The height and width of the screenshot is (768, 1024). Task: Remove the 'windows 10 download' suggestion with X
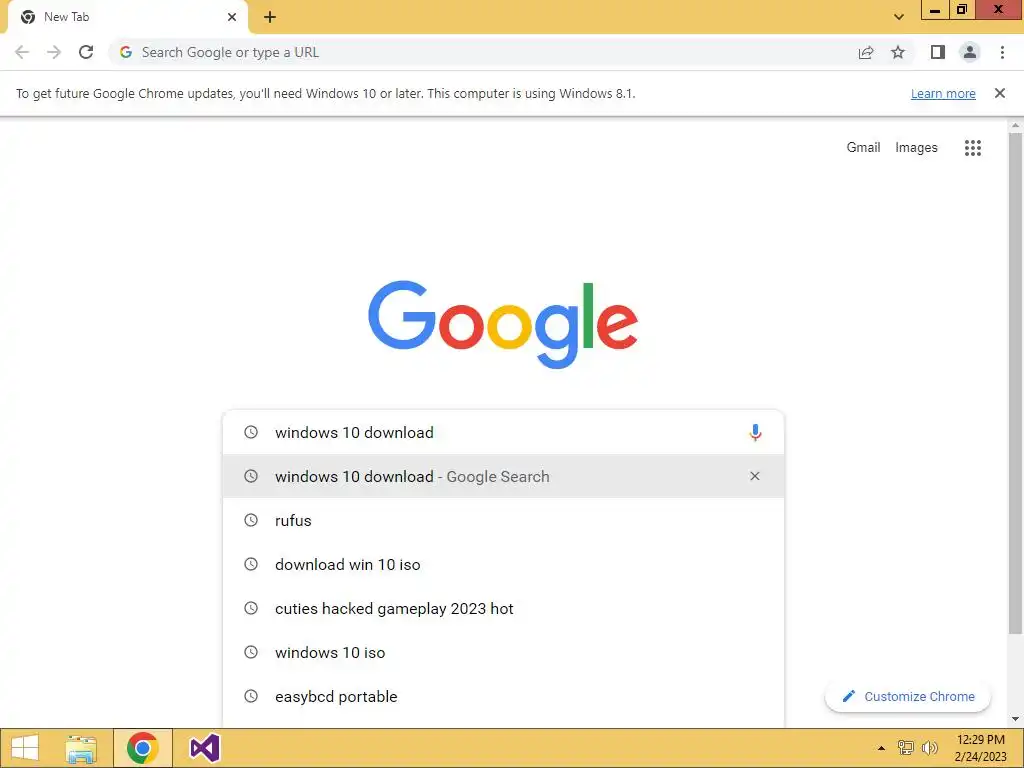[x=755, y=476]
